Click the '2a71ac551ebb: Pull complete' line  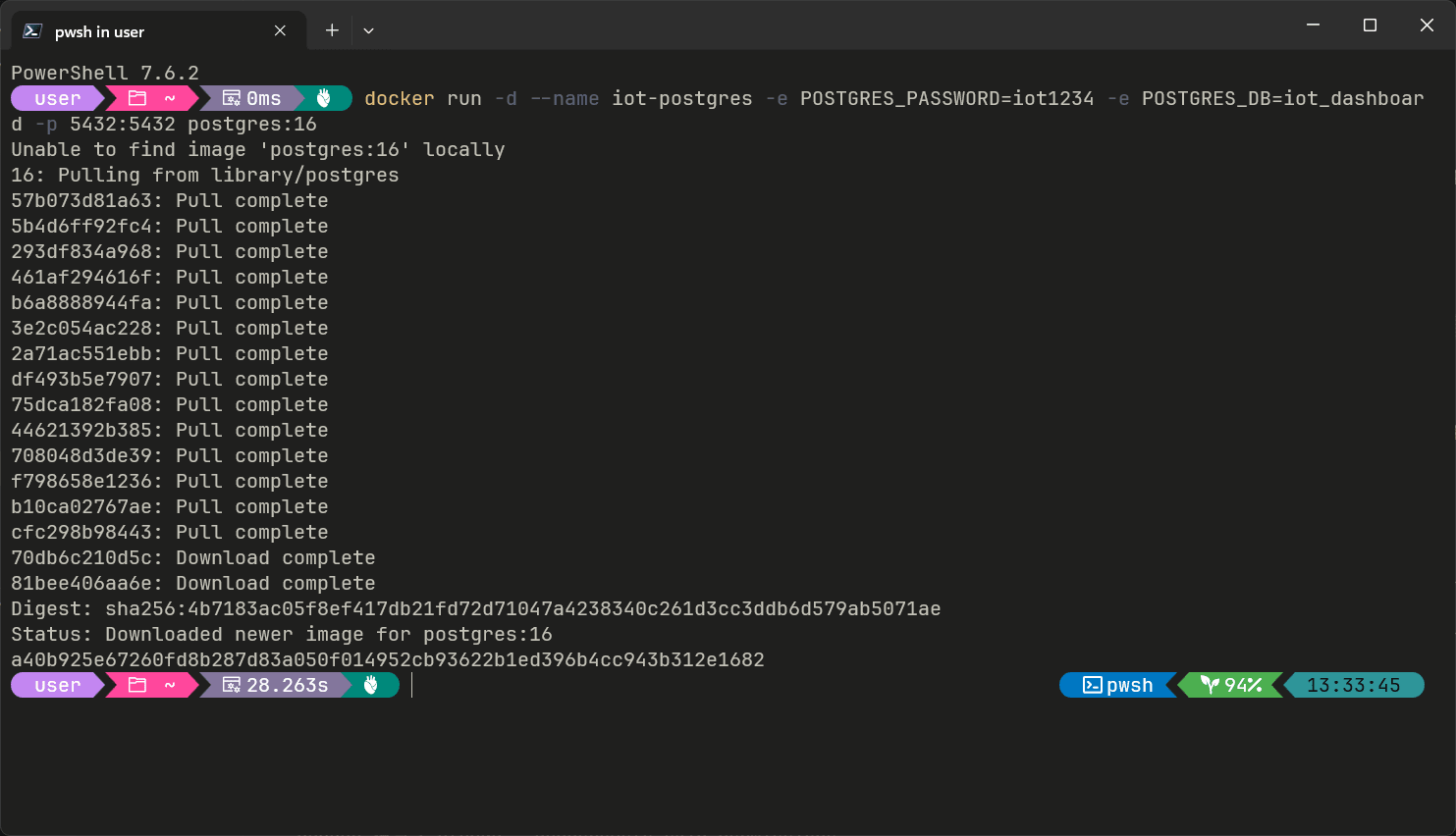pyautogui.click(x=170, y=353)
